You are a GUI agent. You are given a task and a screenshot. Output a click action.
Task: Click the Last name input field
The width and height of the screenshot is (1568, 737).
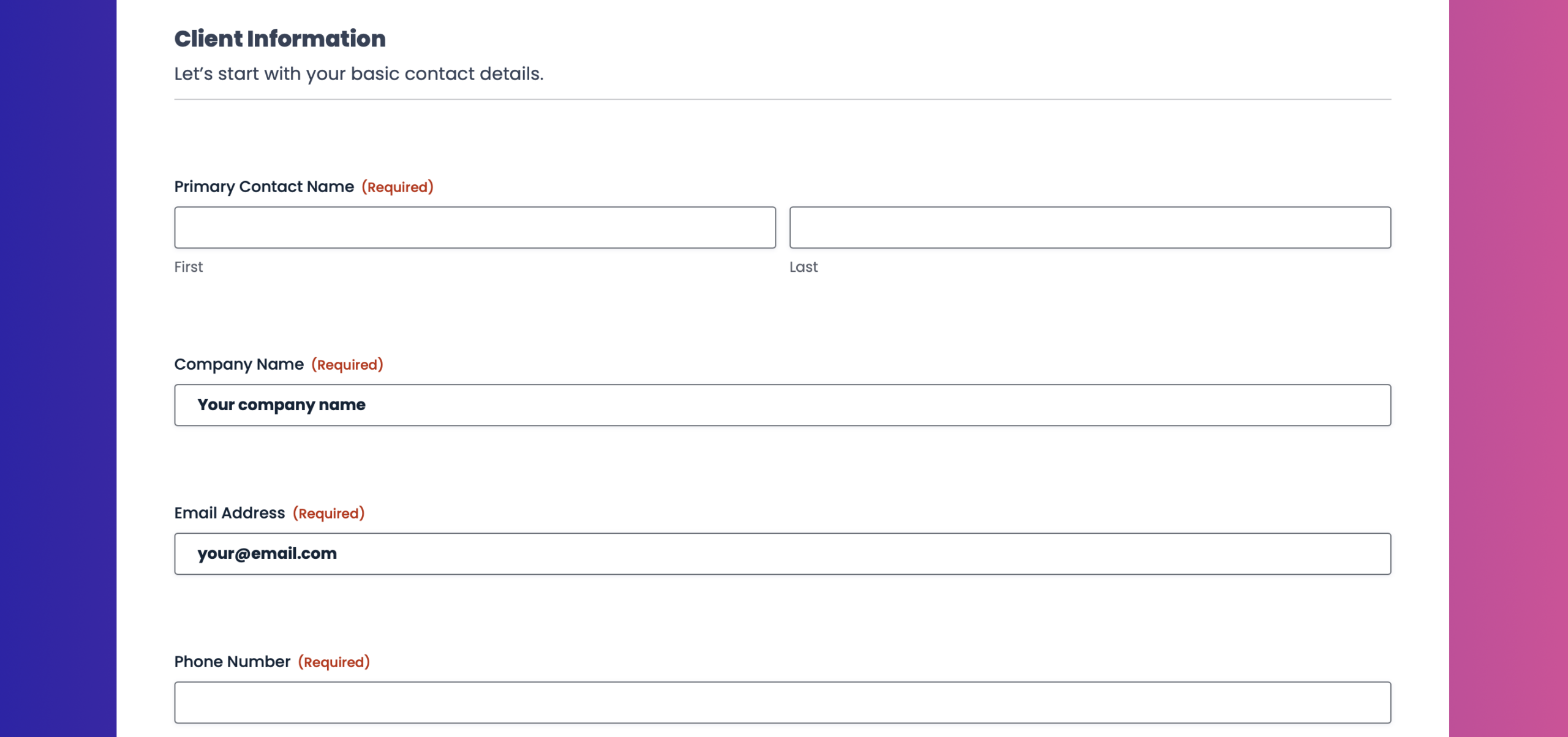click(1090, 227)
